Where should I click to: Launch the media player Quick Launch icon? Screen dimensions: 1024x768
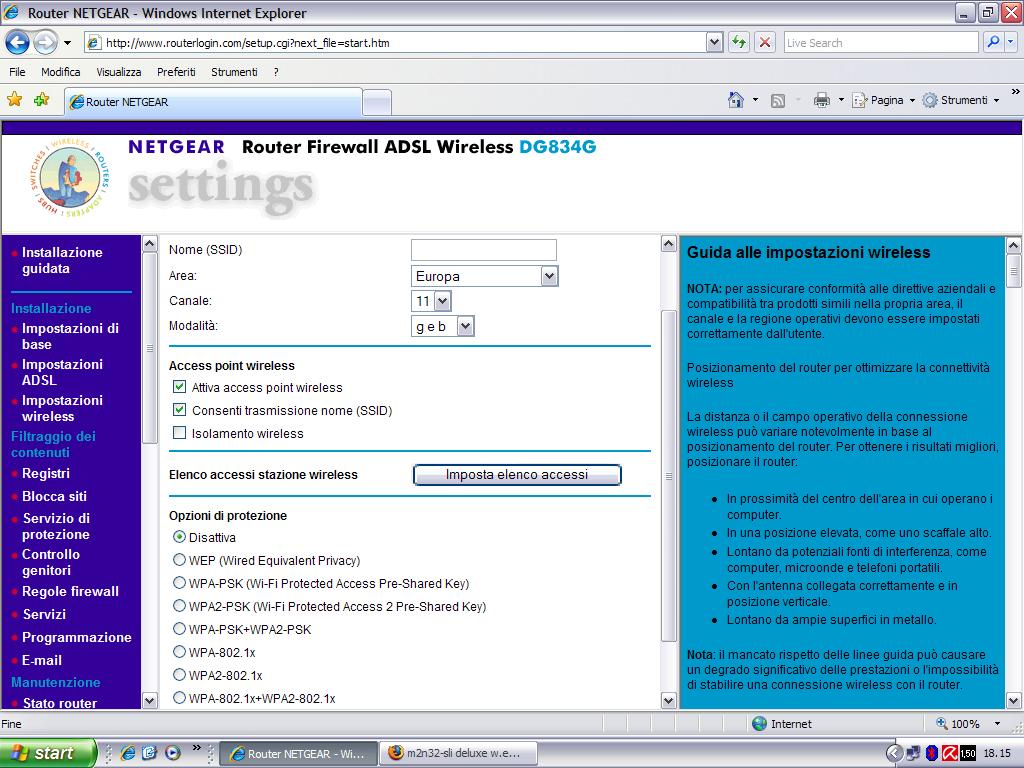pos(172,753)
